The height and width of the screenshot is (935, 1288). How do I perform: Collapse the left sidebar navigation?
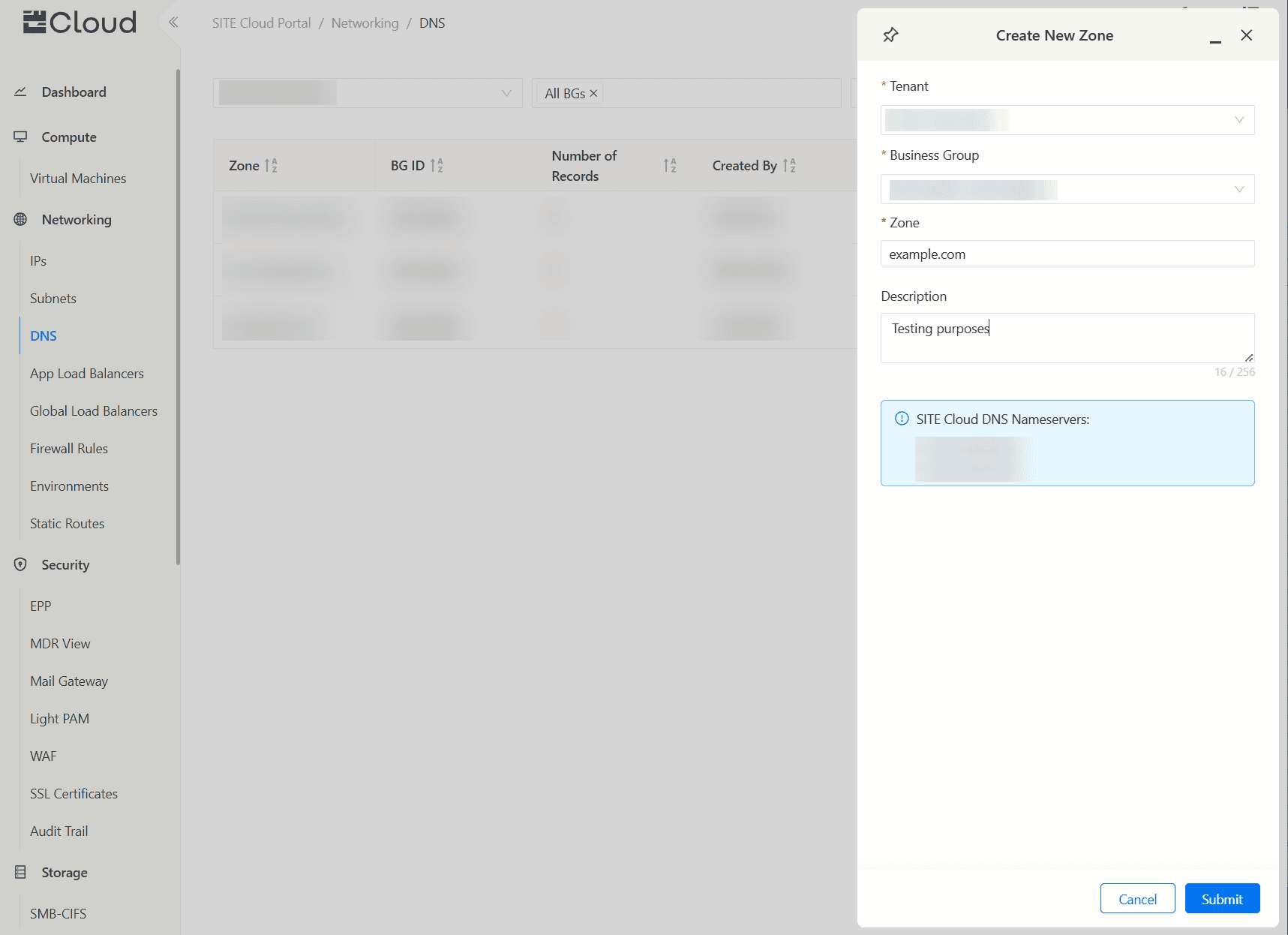point(173,23)
